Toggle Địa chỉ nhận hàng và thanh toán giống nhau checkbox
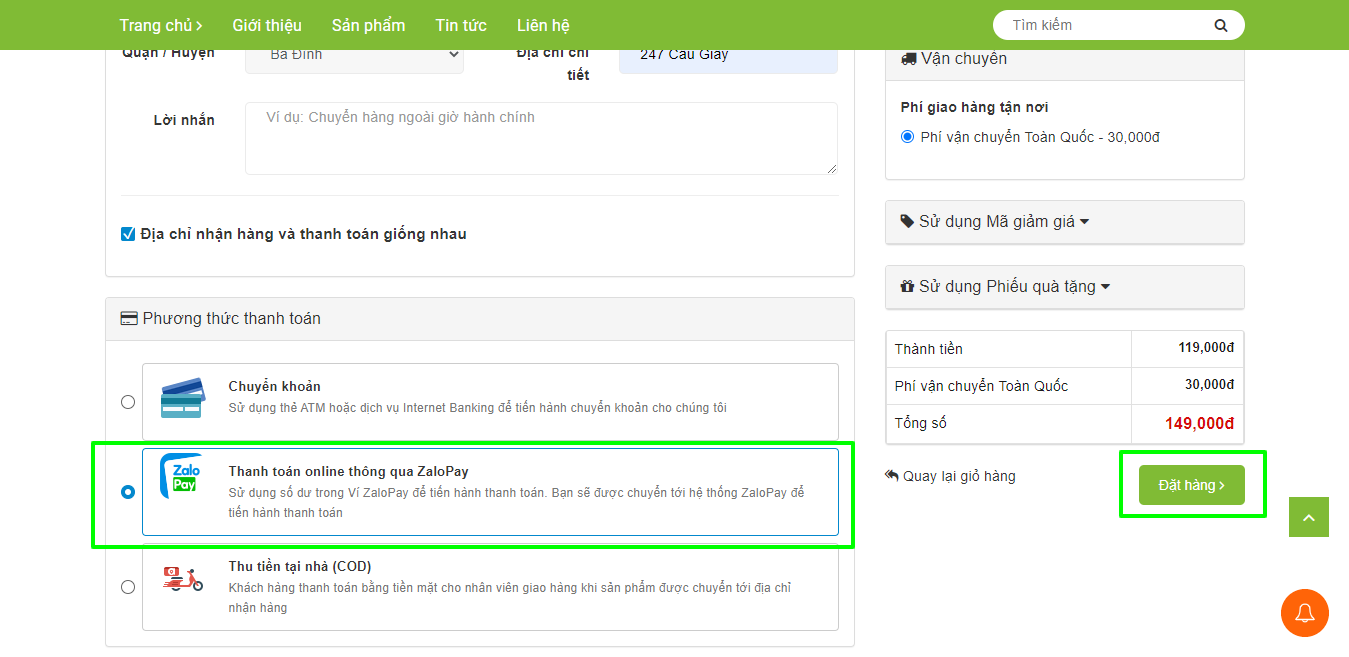The height and width of the screenshot is (657, 1349). tap(128, 234)
